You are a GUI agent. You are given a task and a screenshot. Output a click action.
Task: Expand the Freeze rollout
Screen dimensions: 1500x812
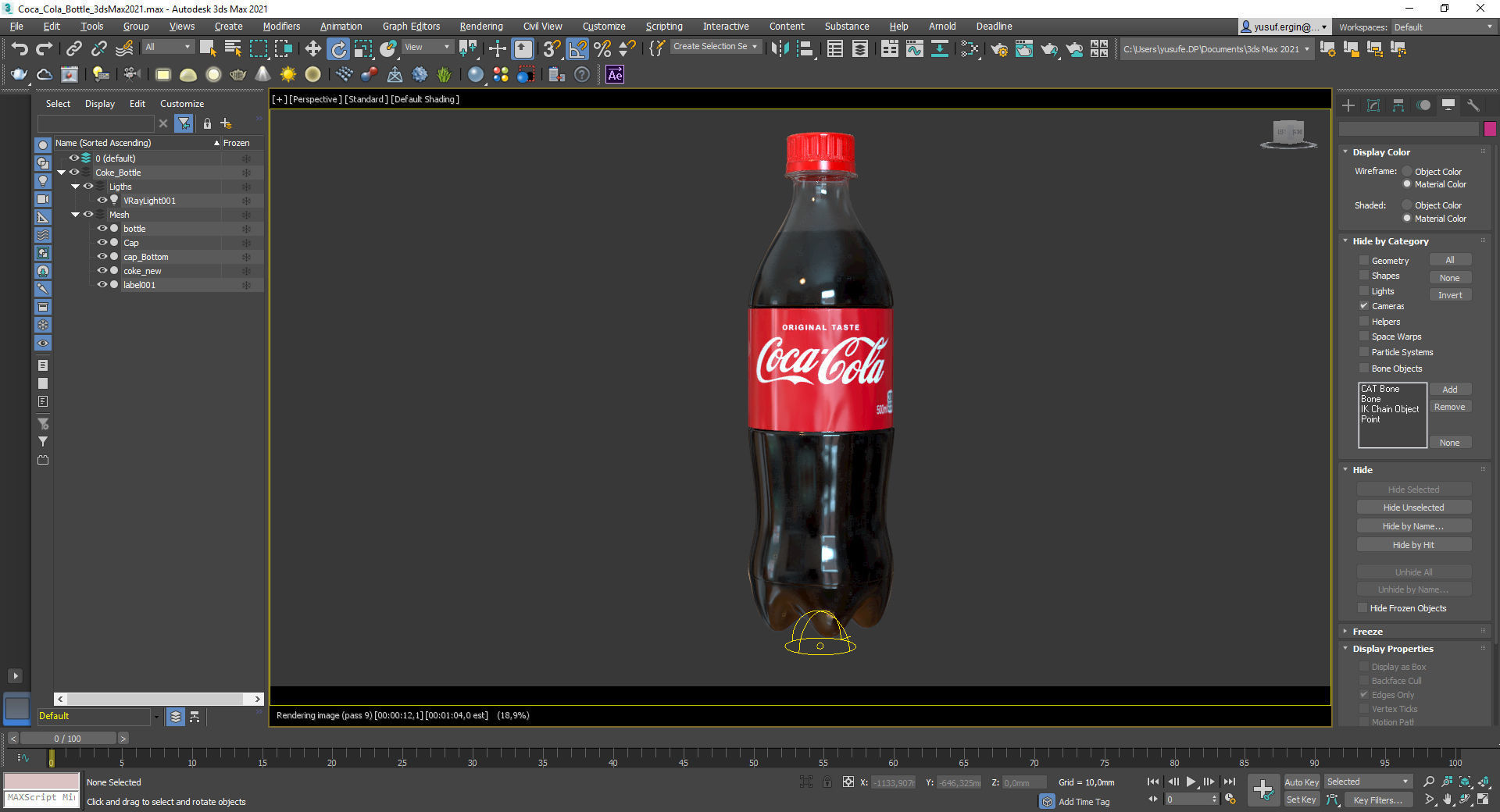tap(1367, 632)
